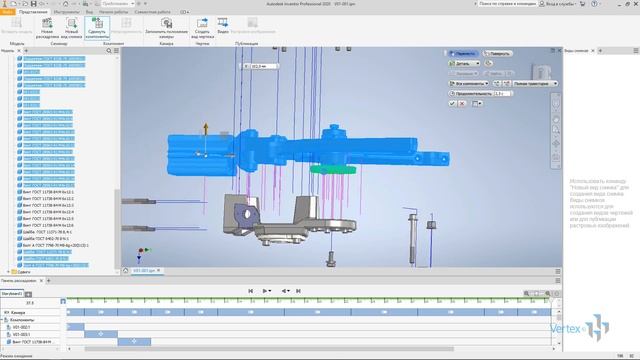Click the Home icon in quick access toolbar
The image size is (640, 360).
coord(65,4)
